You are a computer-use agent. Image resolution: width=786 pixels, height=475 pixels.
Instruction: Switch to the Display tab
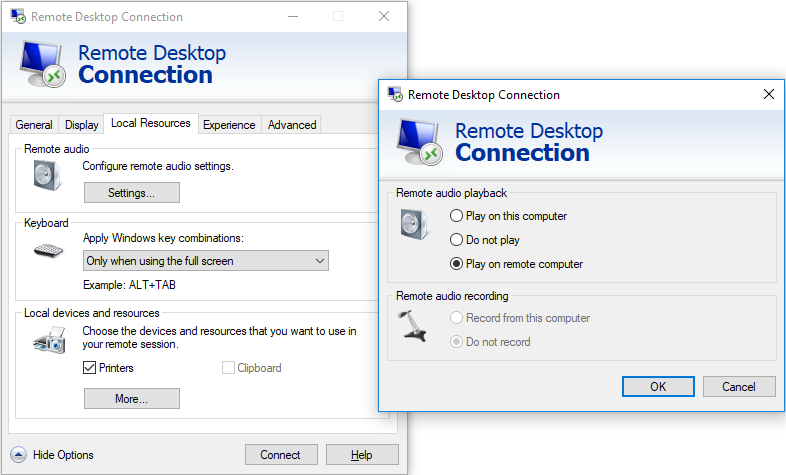coord(82,125)
